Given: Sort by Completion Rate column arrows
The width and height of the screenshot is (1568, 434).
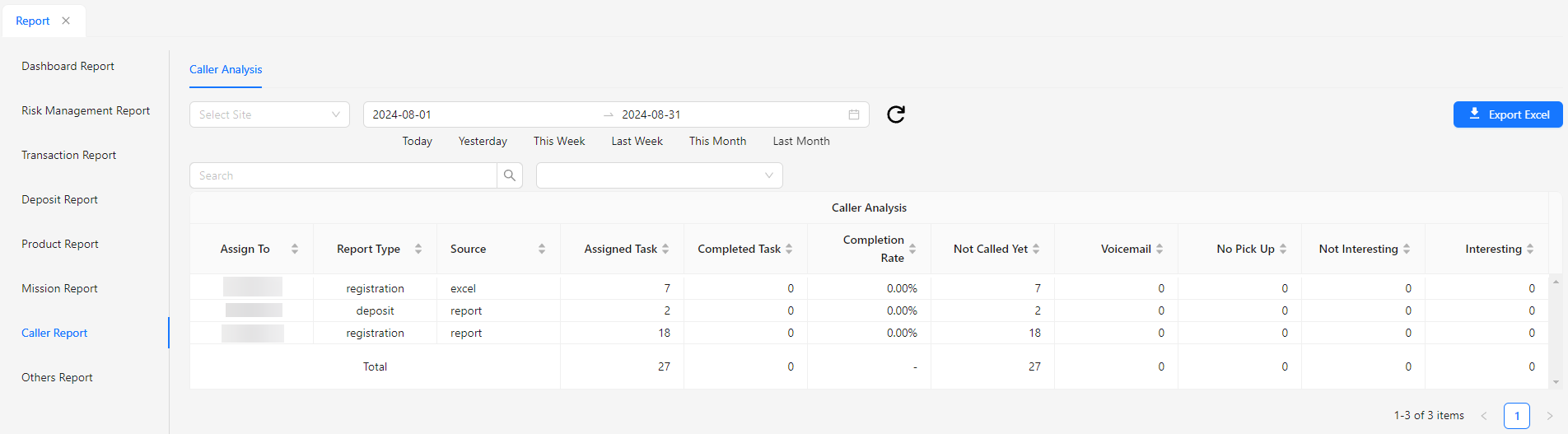Looking at the screenshot, I should pyautogui.click(x=912, y=249).
